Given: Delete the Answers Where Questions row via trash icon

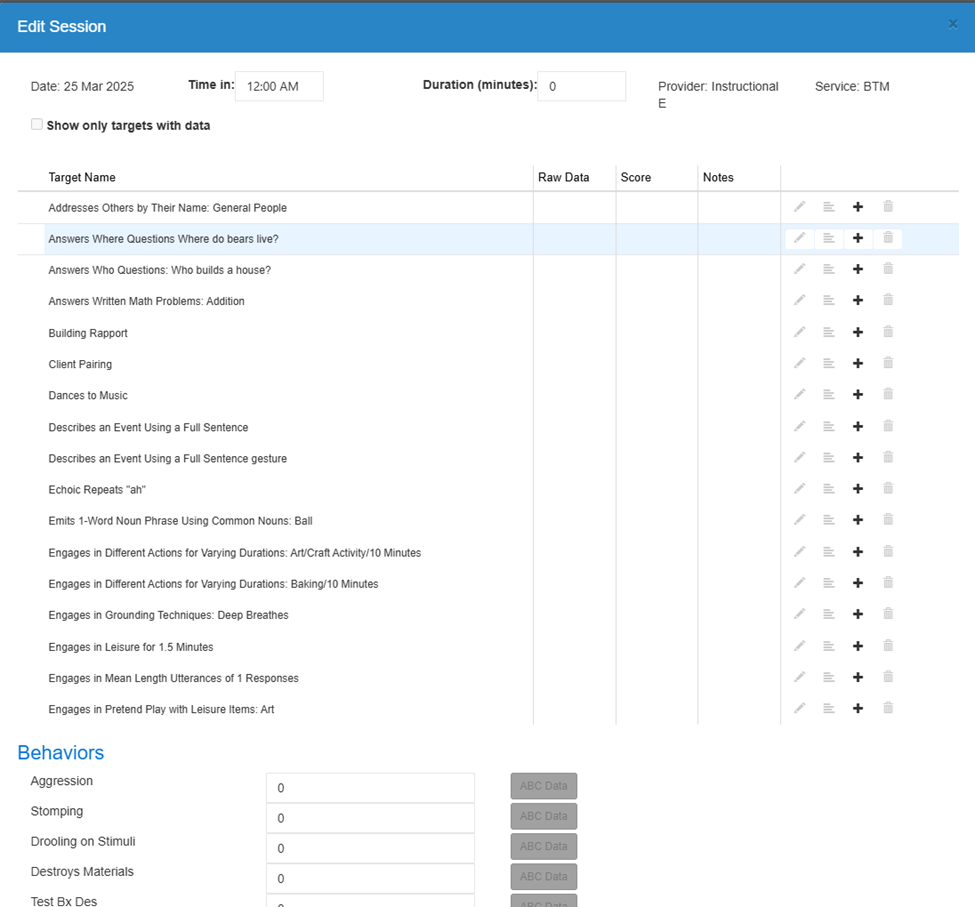Looking at the screenshot, I should click(888, 238).
